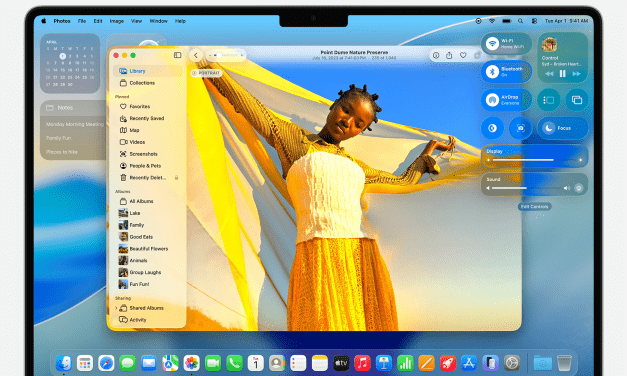Open Numbers from the Dock
This screenshot has height=376, width=627.
pyautogui.click(x=405, y=363)
